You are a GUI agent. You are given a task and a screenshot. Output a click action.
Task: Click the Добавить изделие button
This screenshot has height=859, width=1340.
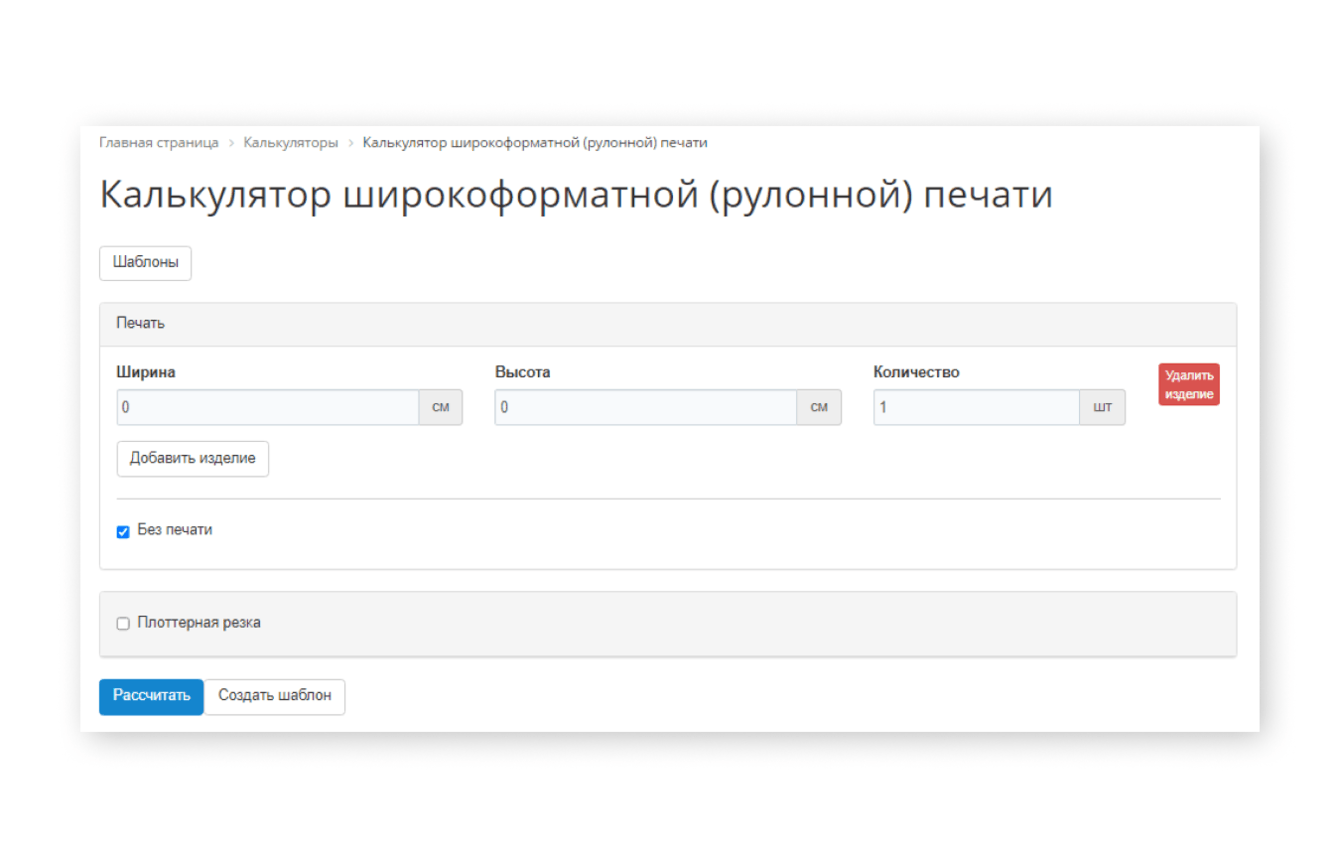pyautogui.click(x=192, y=458)
